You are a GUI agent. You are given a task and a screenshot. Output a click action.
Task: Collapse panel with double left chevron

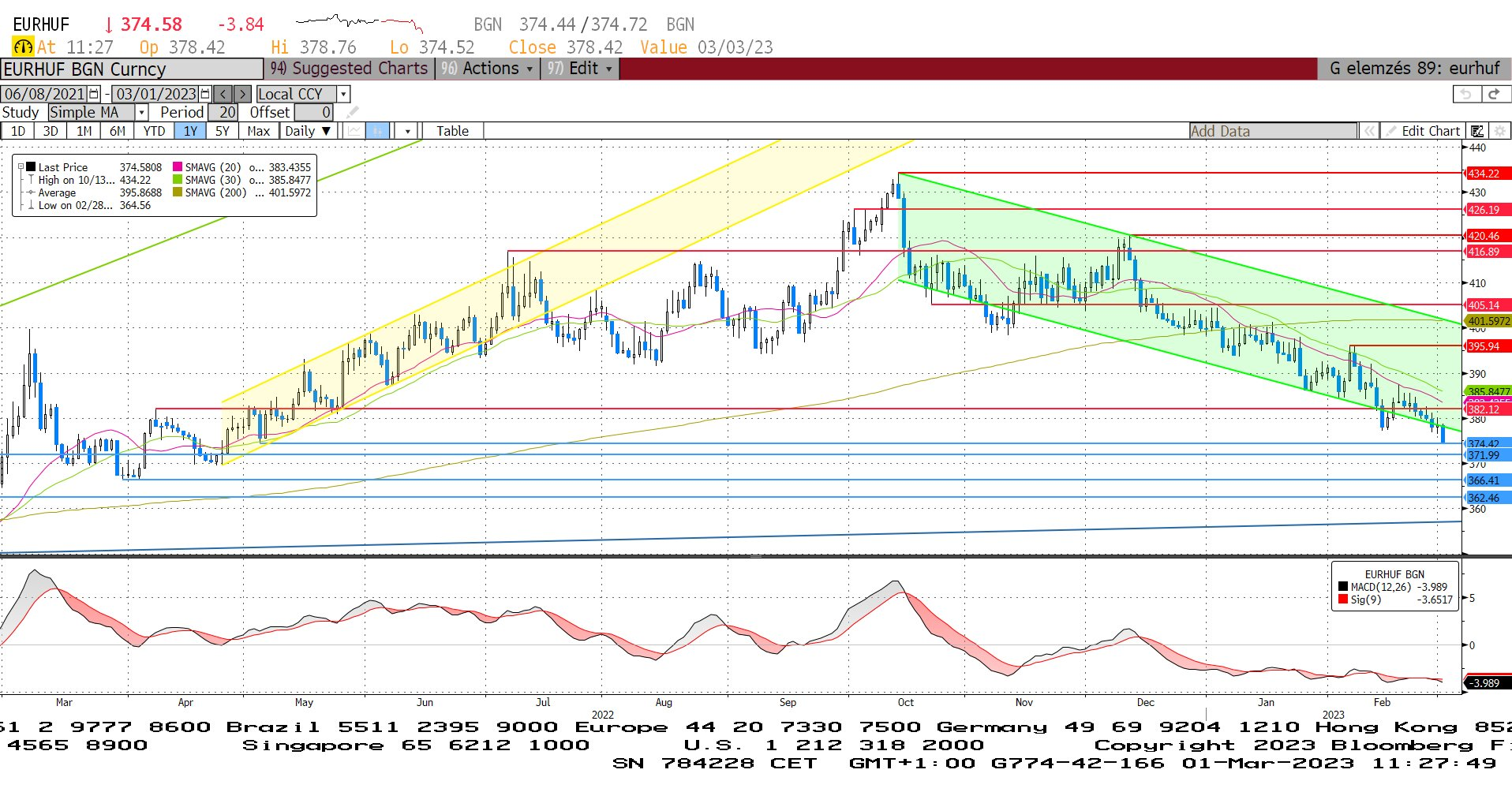click(1370, 131)
